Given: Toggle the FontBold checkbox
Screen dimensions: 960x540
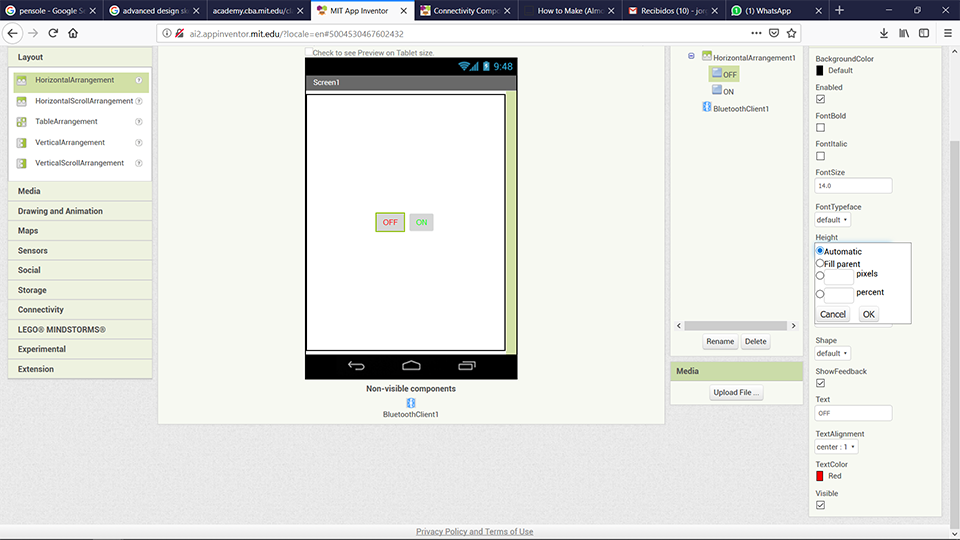Looking at the screenshot, I should (x=820, y=127).
